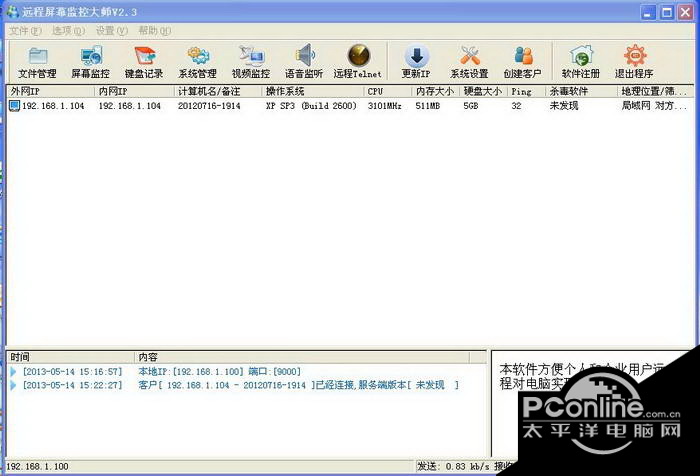Click the 局域网 location cell
Screen dimensions: 700x476
tap(654, 106)
